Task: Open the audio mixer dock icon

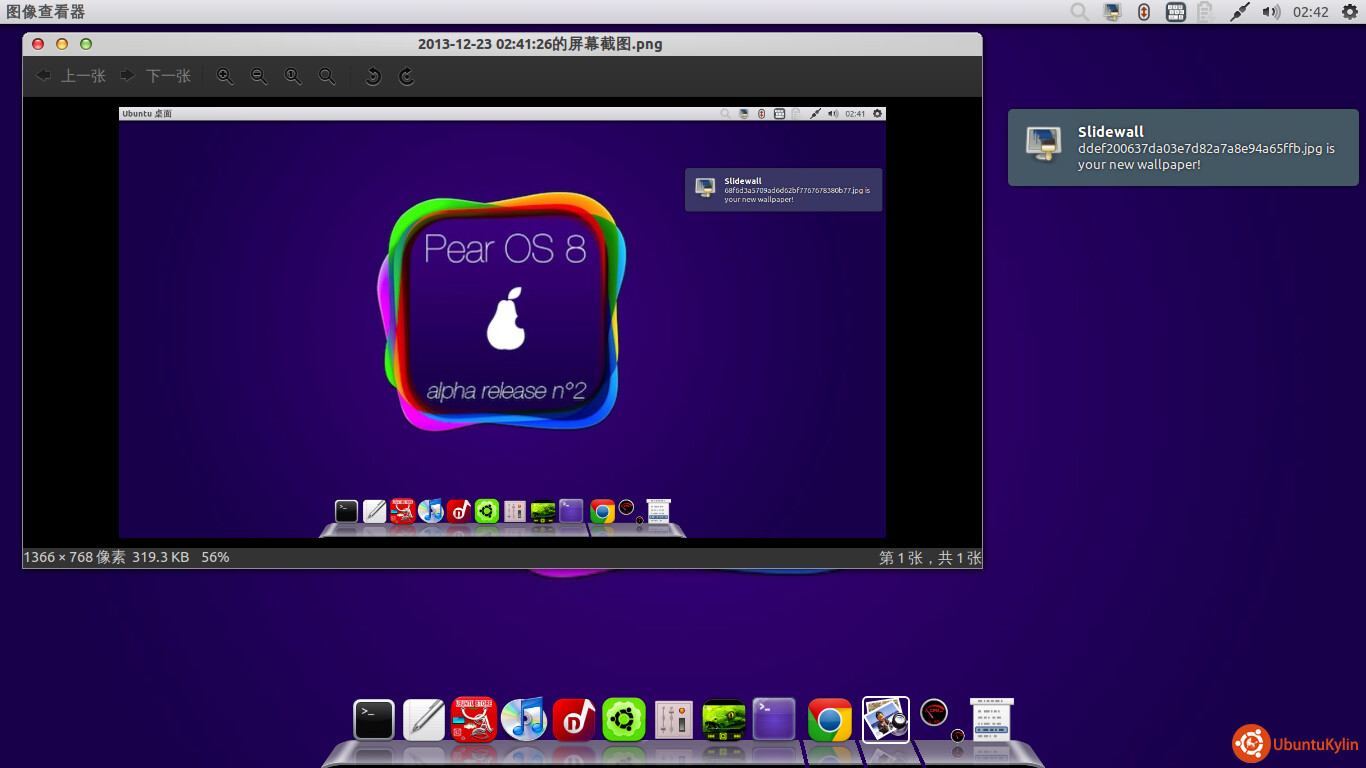Action: 674,719
